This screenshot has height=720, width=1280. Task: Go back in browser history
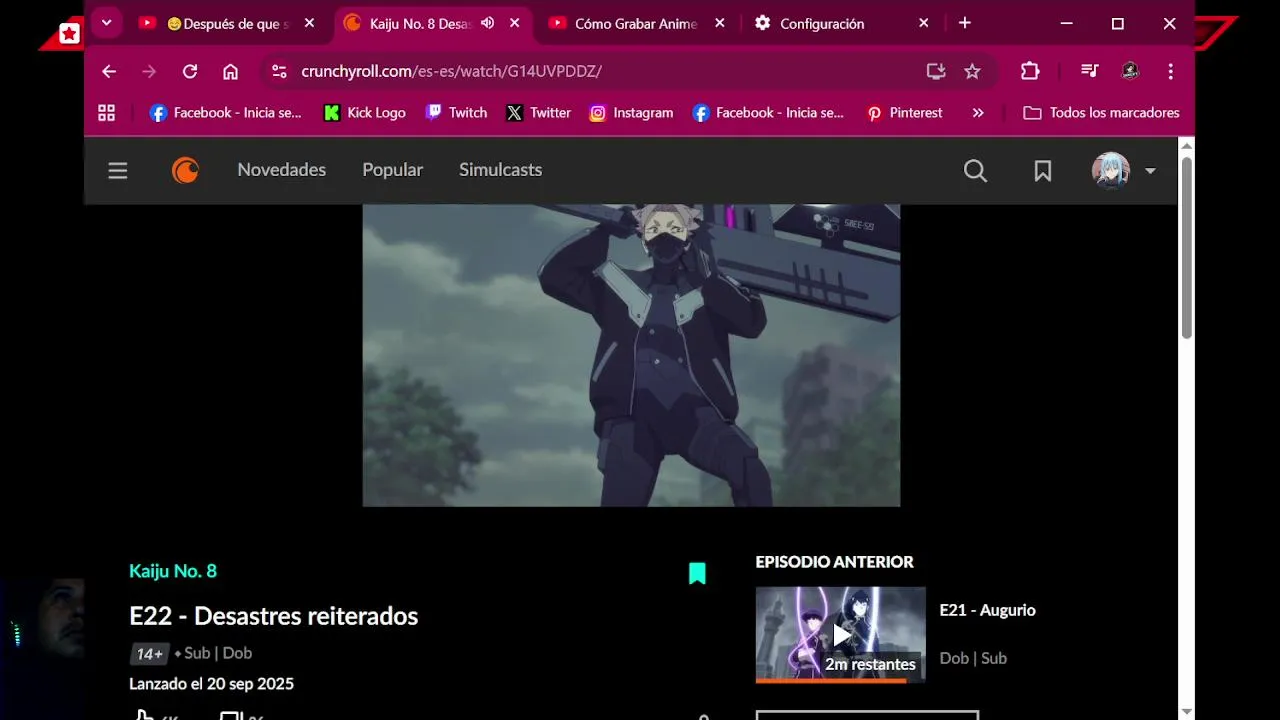click(x=109, y=71)
